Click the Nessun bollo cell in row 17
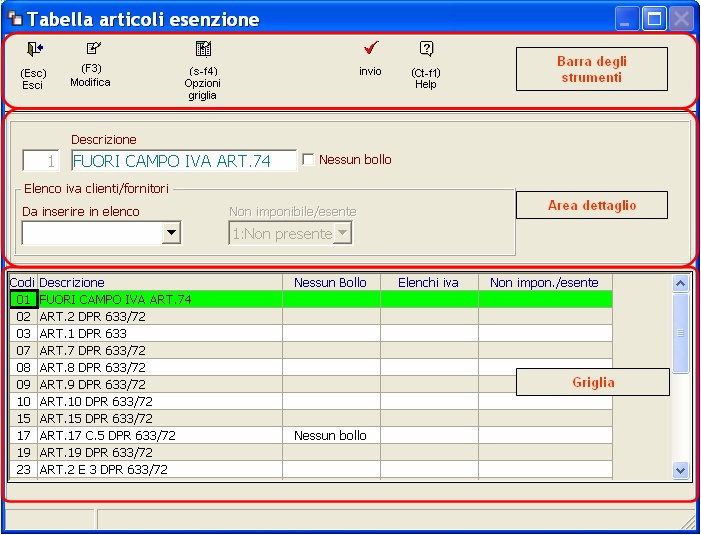The image size is (701, 535). click(331, 435)
